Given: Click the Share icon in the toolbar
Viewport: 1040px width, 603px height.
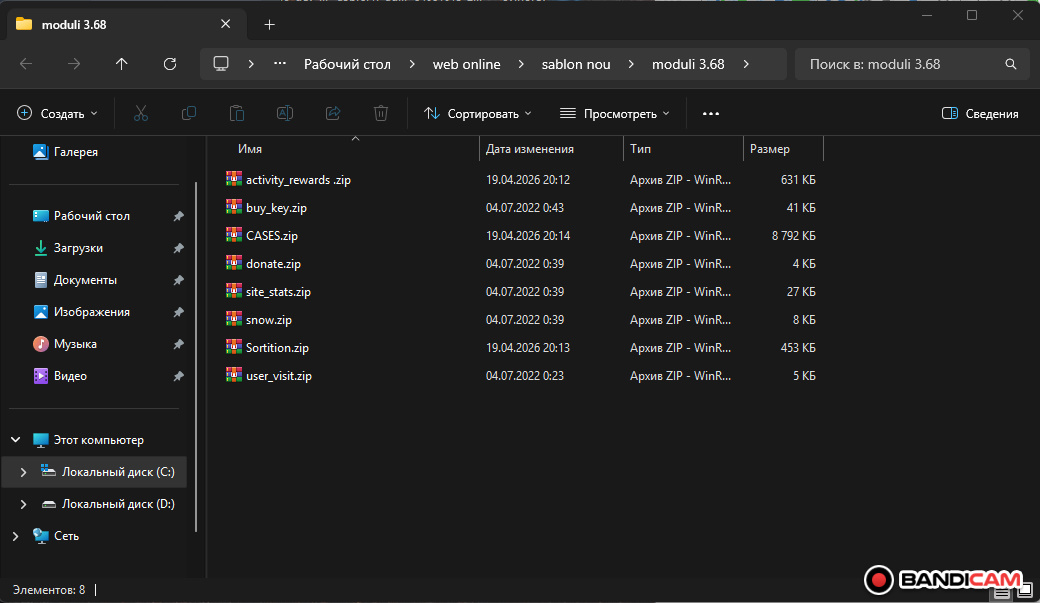Looking at the screenshot, I should (332, 113).
